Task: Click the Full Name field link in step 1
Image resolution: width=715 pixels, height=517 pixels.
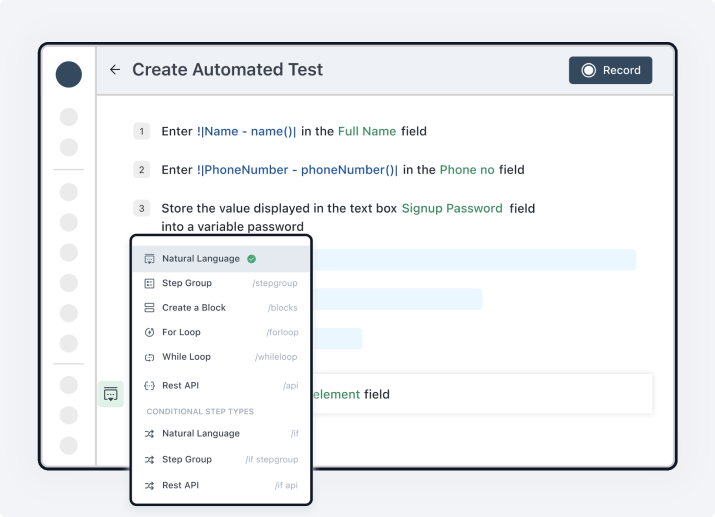Action: point(367,131)
